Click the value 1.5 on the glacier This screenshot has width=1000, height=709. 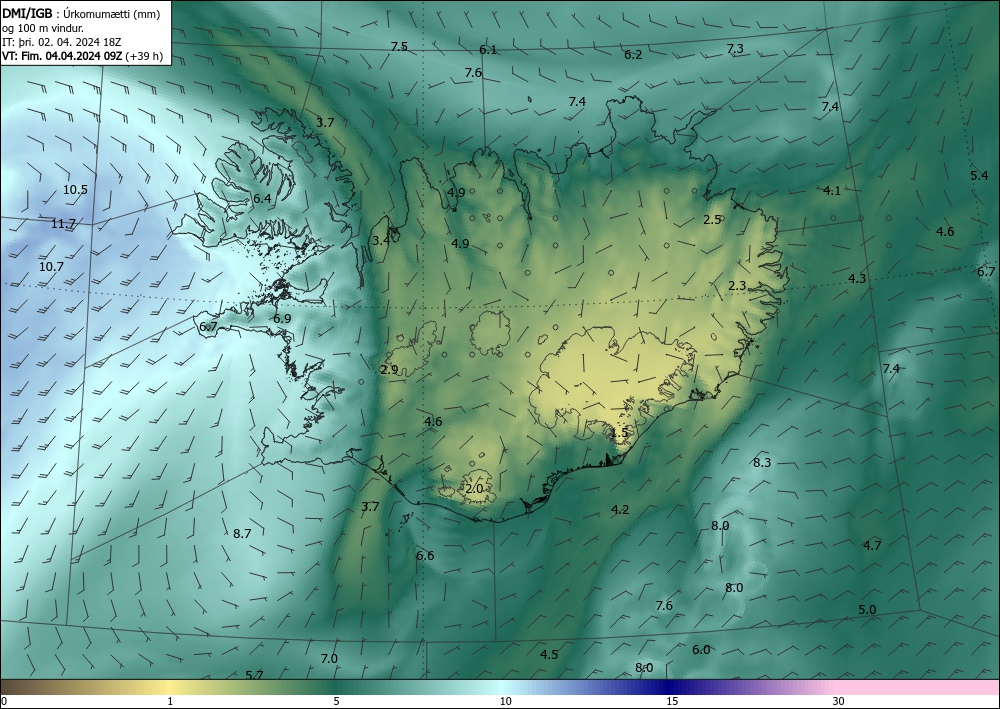pos(619,433)
